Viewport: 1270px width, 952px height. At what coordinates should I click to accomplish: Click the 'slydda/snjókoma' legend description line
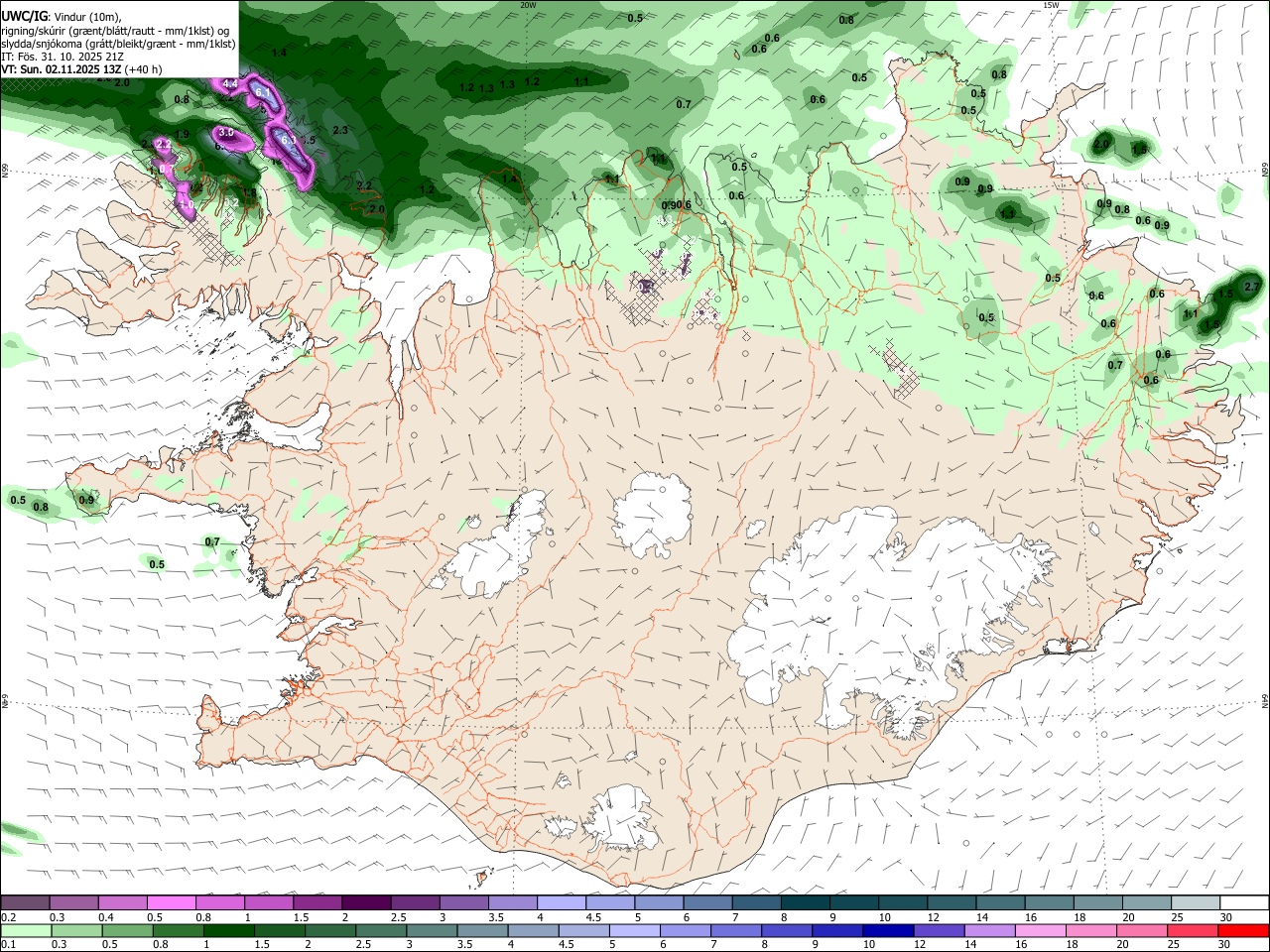(118, 44)
